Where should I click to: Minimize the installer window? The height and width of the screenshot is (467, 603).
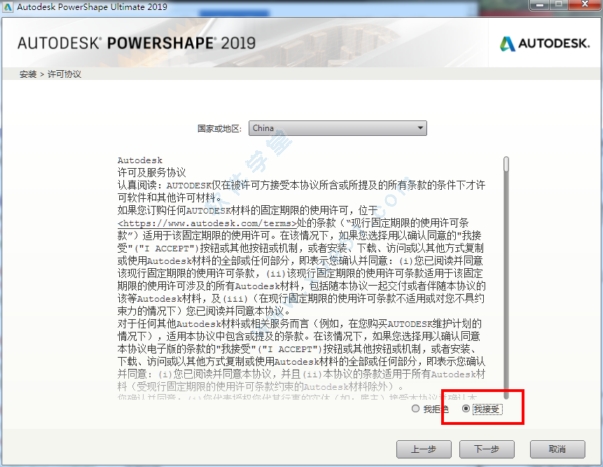coord(540,5)
